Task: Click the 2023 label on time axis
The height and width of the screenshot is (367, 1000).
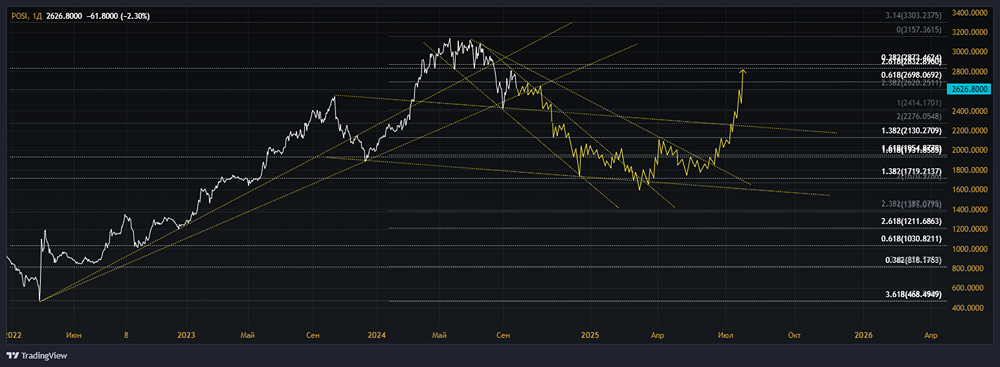Action: point(186,334)
